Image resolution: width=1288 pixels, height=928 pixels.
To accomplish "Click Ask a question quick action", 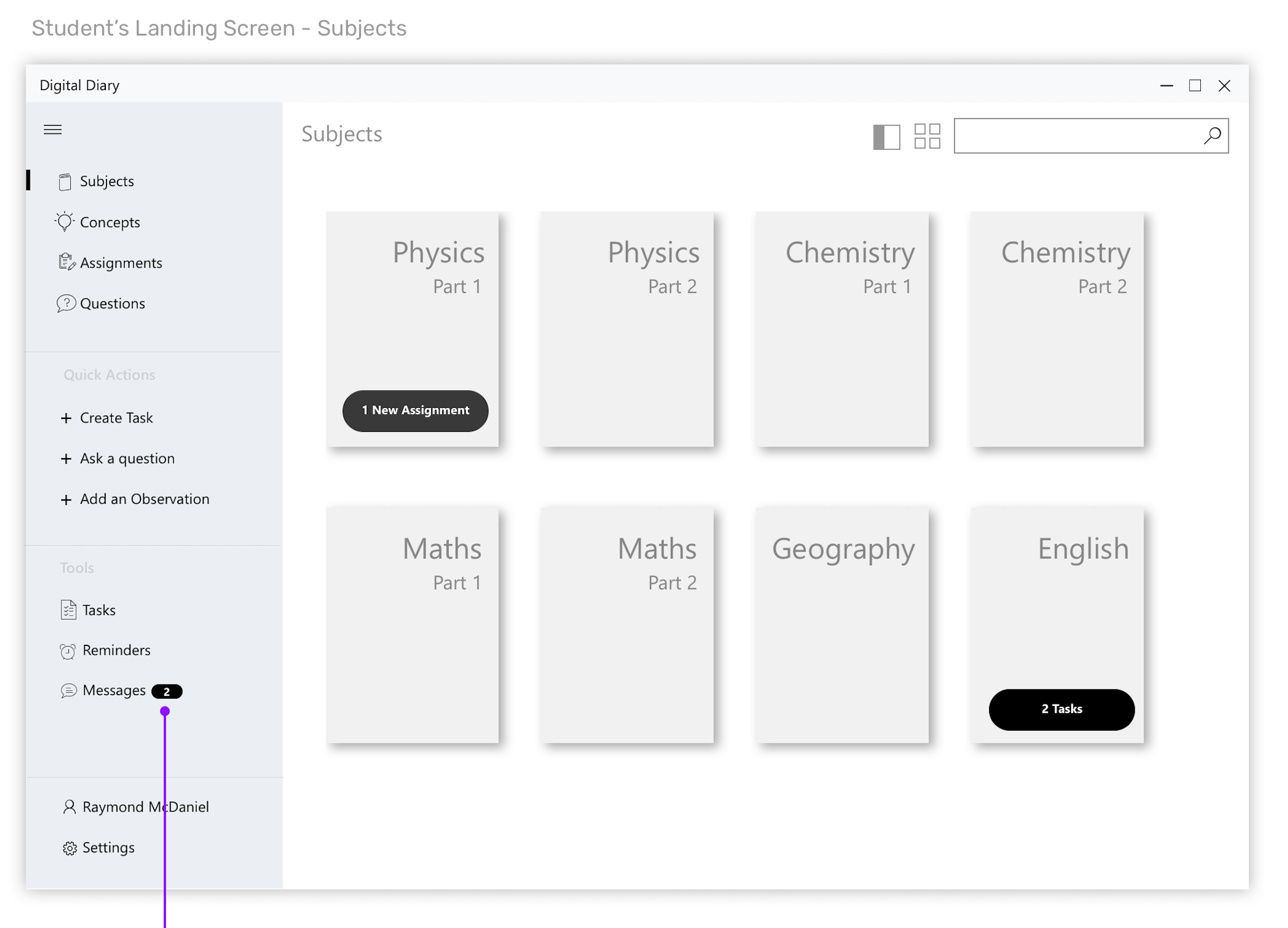I will click(x=127, y=458).
